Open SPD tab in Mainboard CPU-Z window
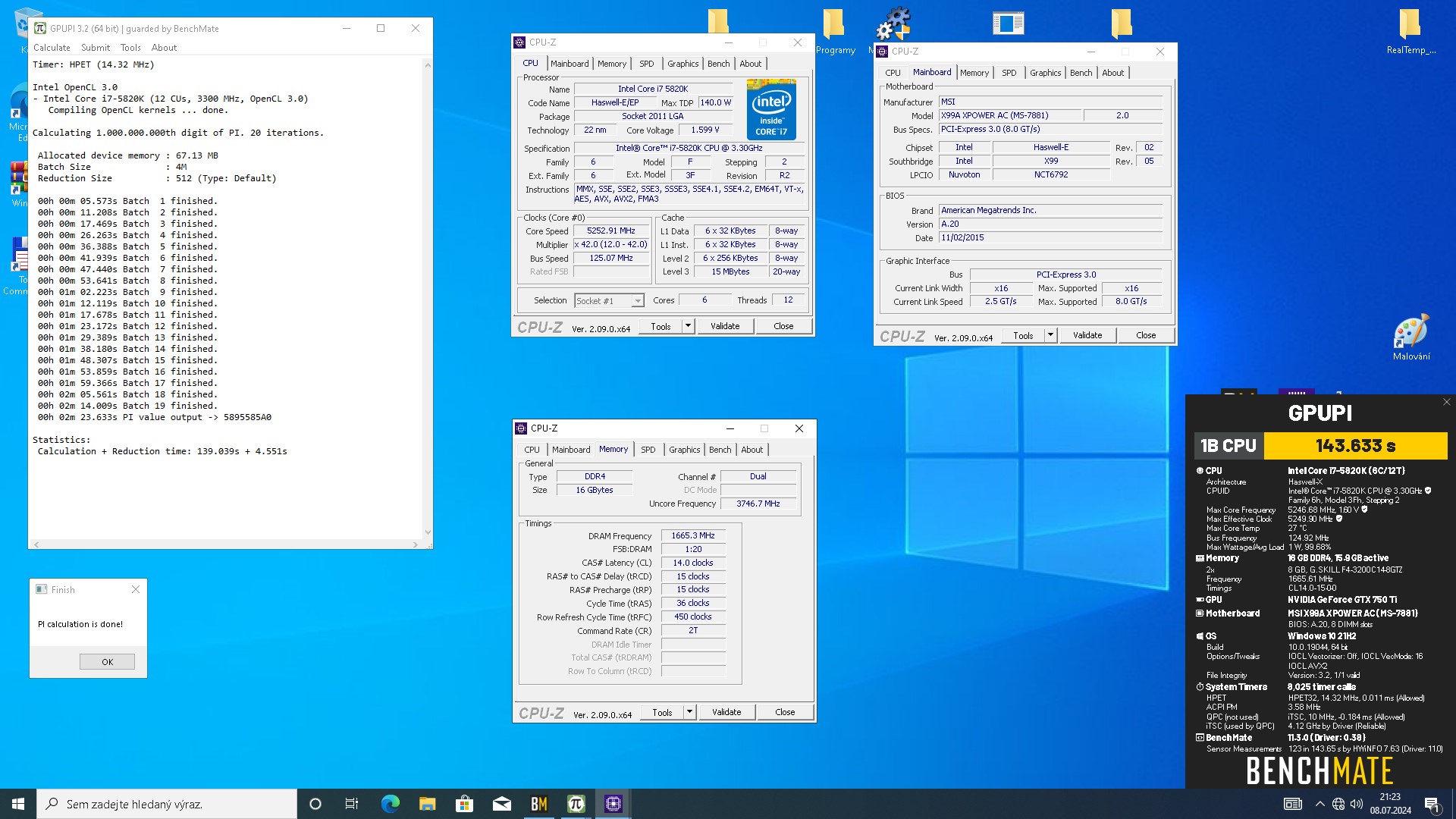Image resolution: width=1456 pixels, height=819 pixels. (1009, 73)
